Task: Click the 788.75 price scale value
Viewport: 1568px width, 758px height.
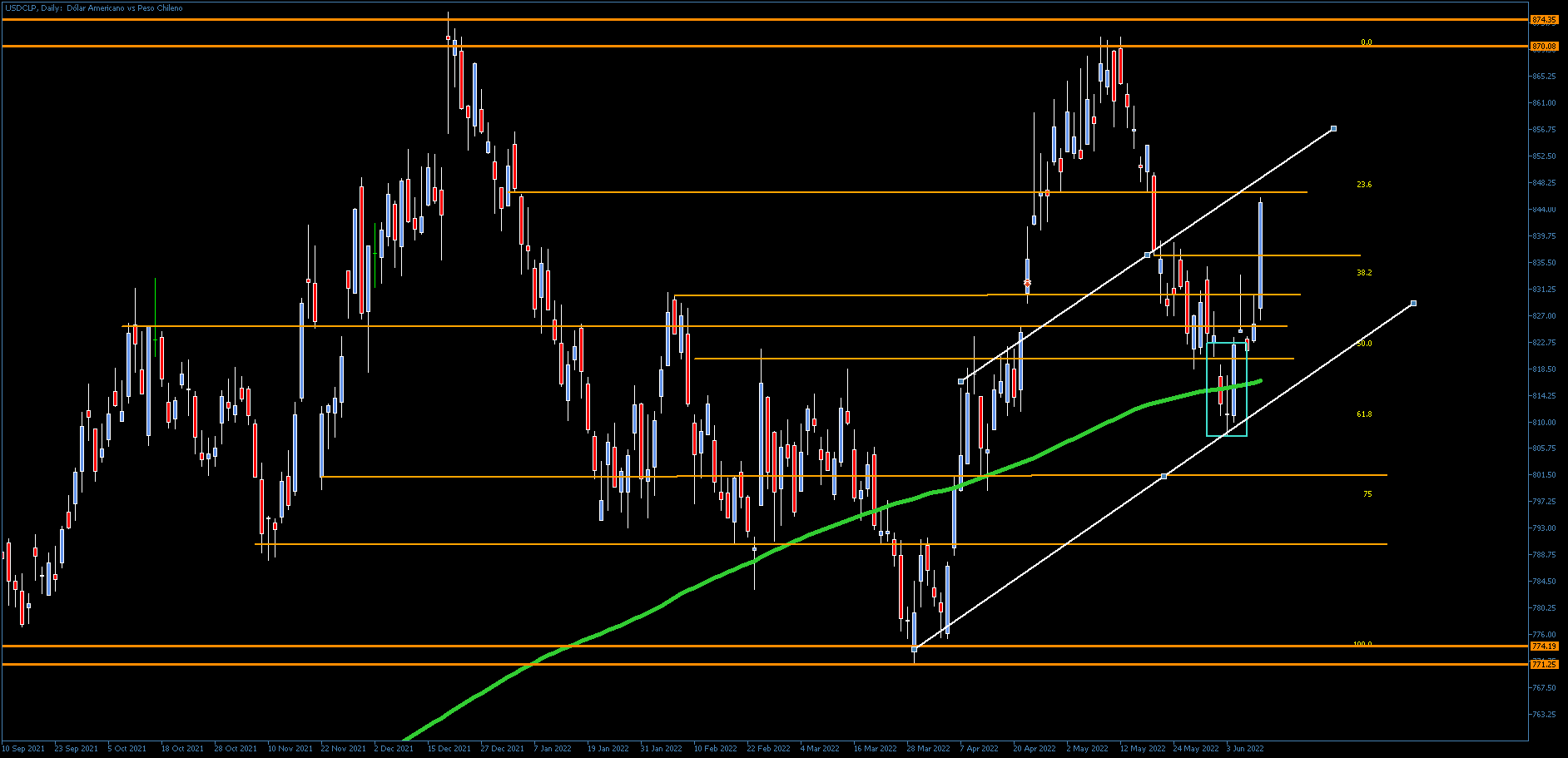Action: (1544, 555)
